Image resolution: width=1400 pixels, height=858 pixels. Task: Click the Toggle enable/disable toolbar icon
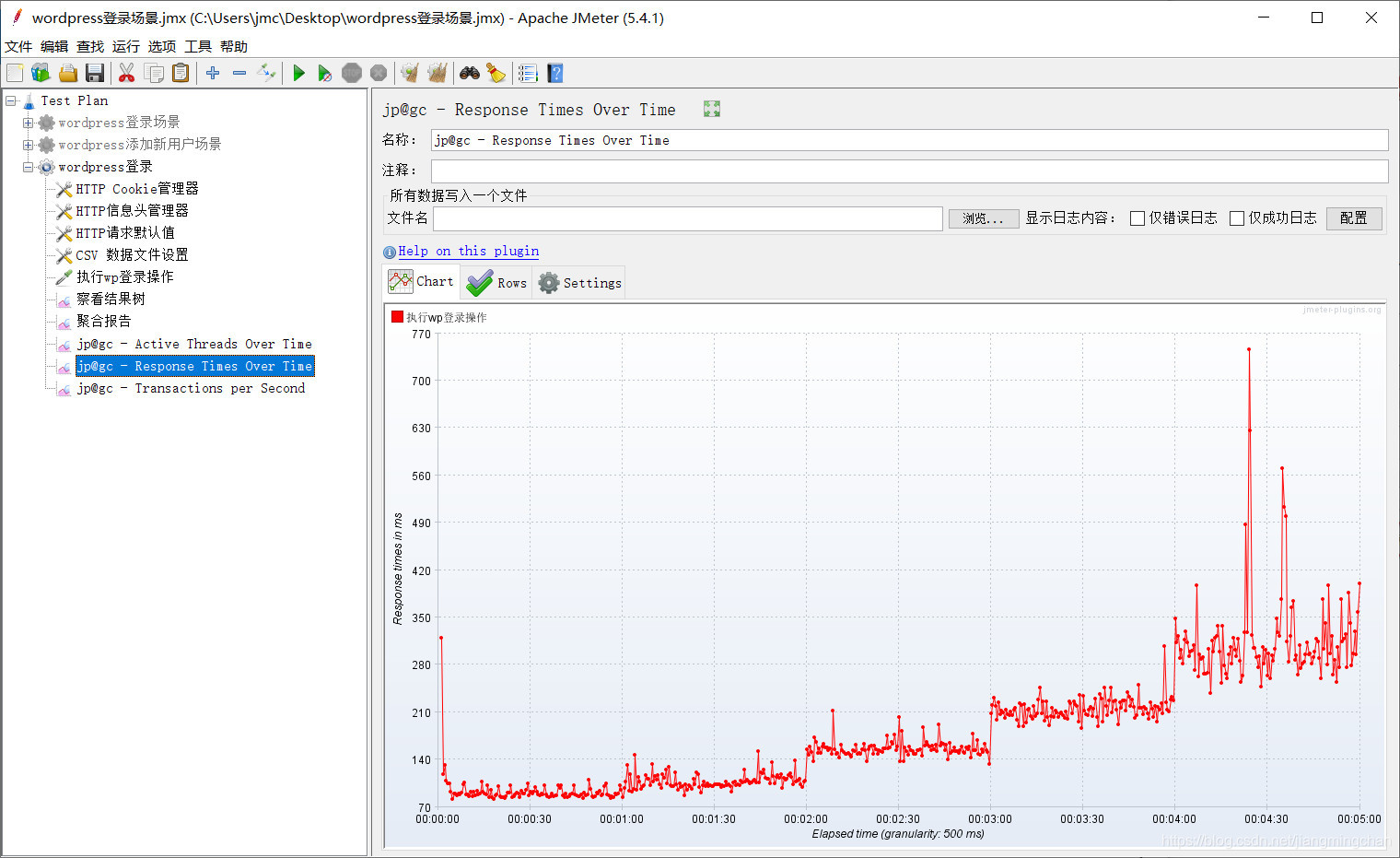266,73
